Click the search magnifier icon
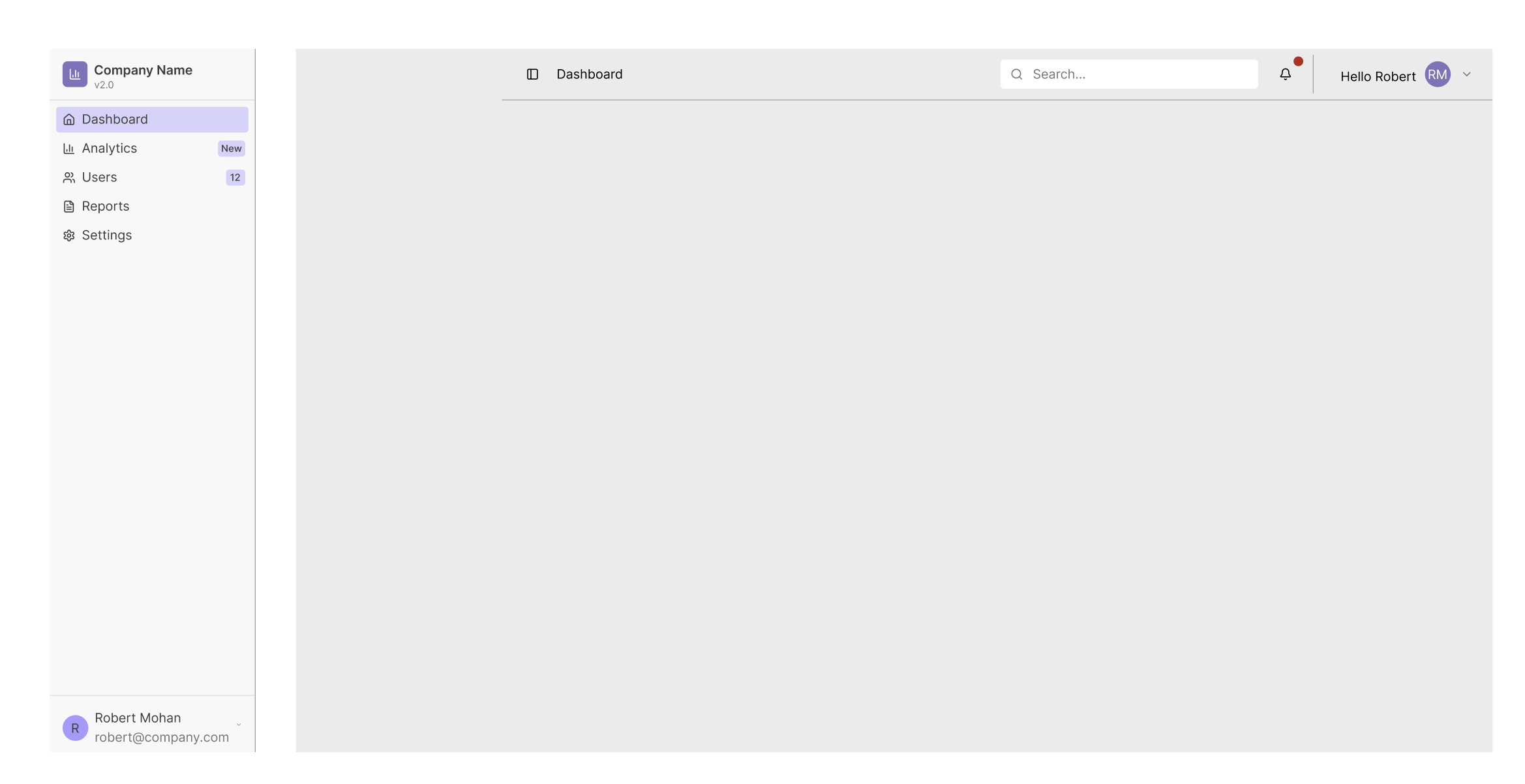This screenshot has width=1525, height=784. 1016,74
